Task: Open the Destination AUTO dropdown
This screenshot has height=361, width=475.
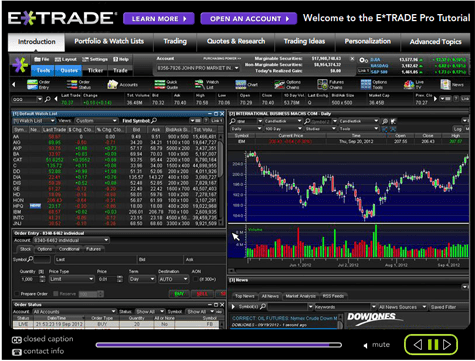Action: pos(173,279)
